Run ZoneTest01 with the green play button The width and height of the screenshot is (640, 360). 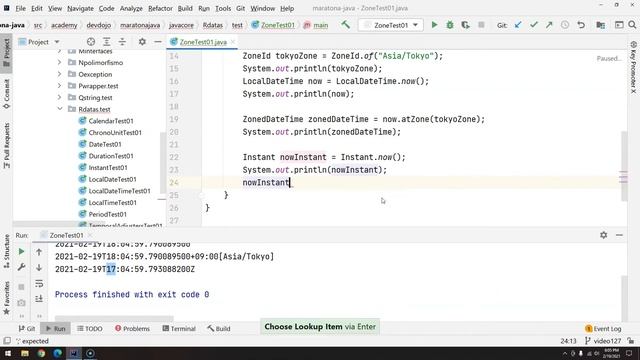pyautogui.click(x=434, y=25)
